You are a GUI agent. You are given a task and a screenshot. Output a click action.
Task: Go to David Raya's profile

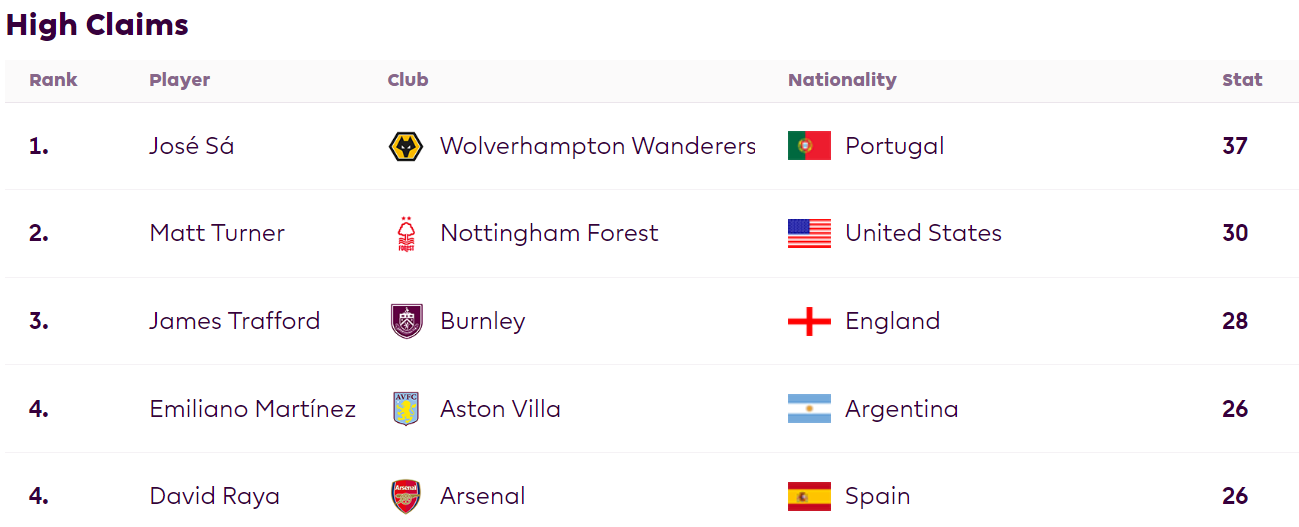[x=214, y=496]
